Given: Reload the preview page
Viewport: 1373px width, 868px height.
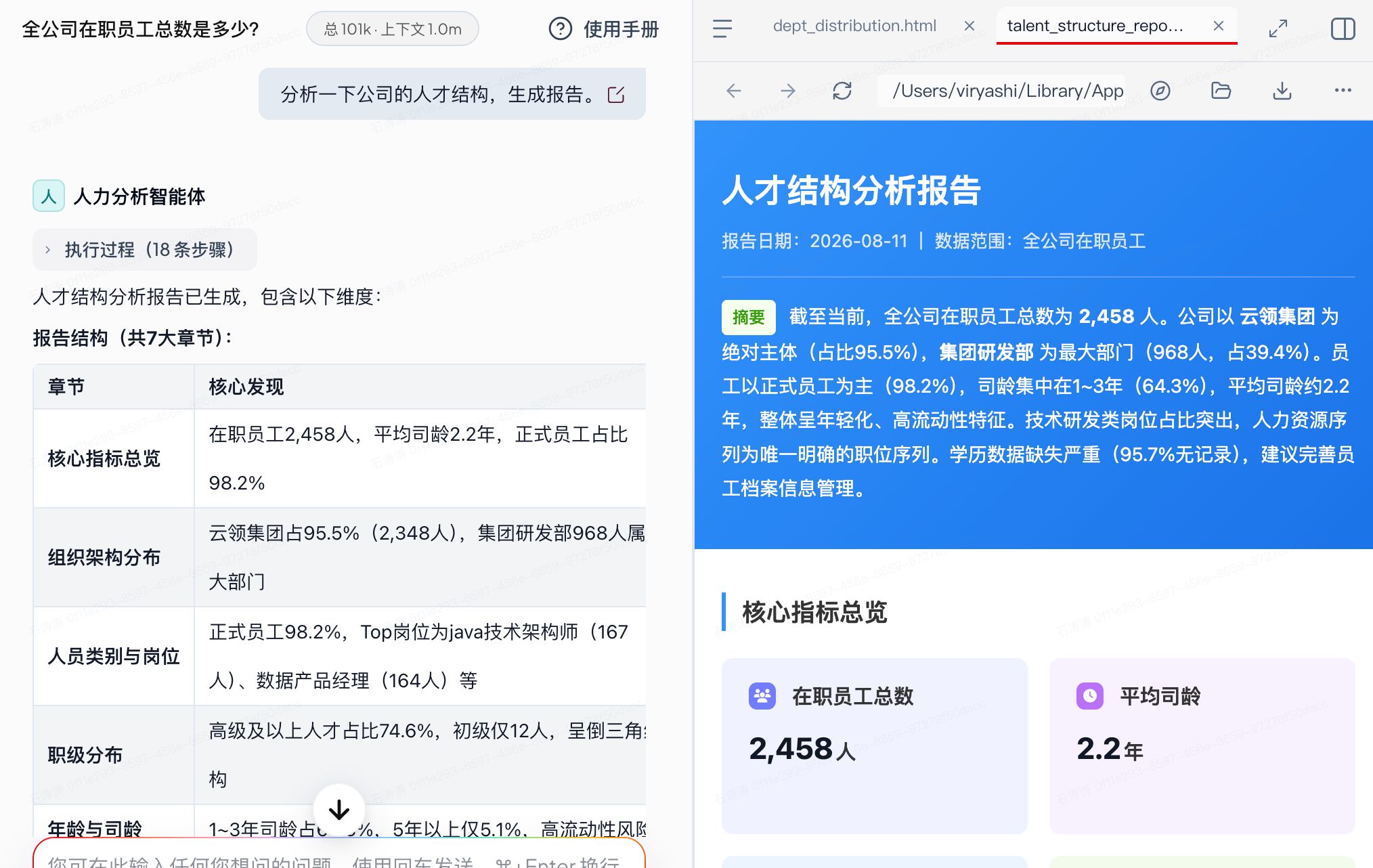Looking at the screenshot, I should pos(842,91).
